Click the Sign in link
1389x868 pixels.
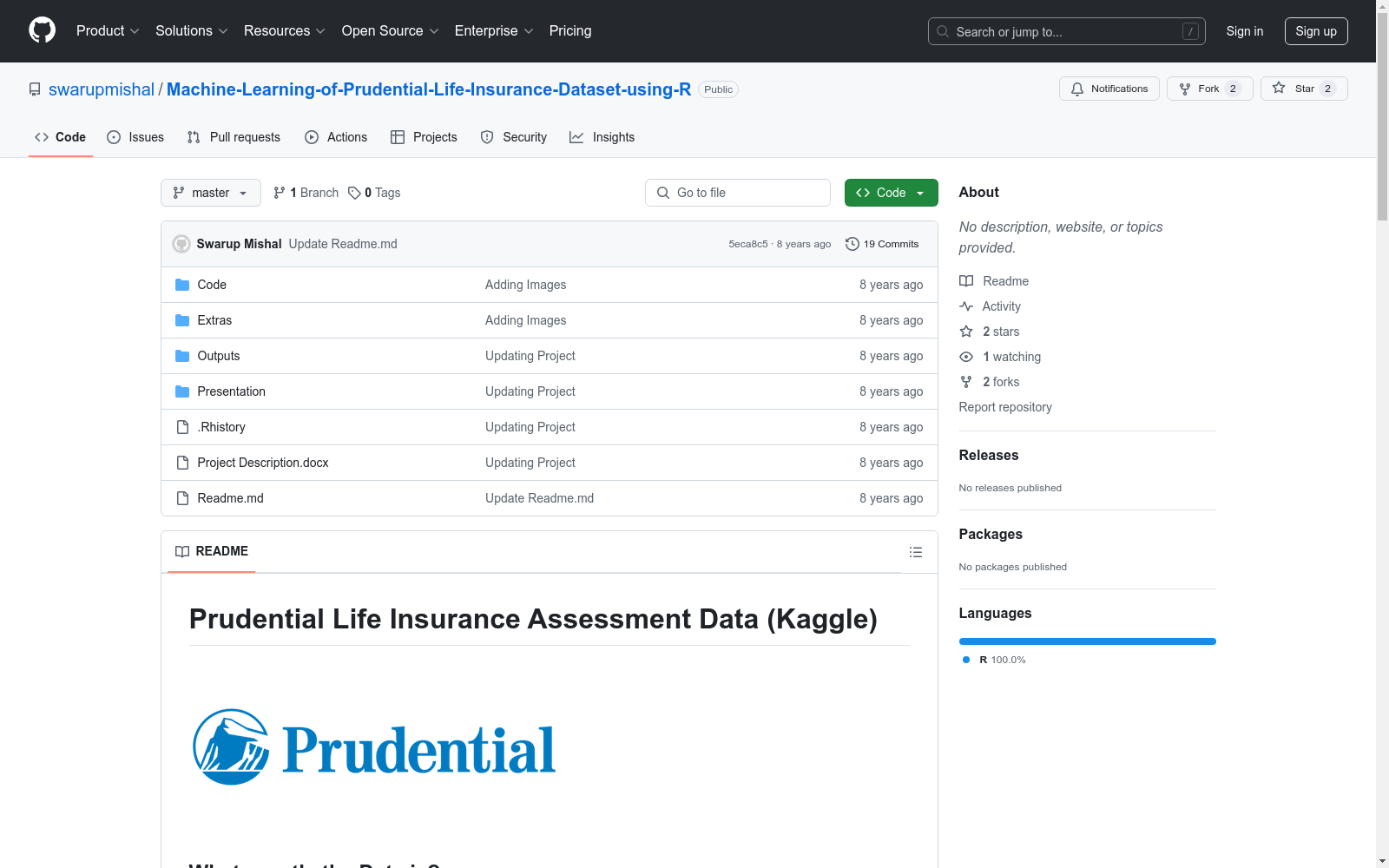coord(1245,31)
